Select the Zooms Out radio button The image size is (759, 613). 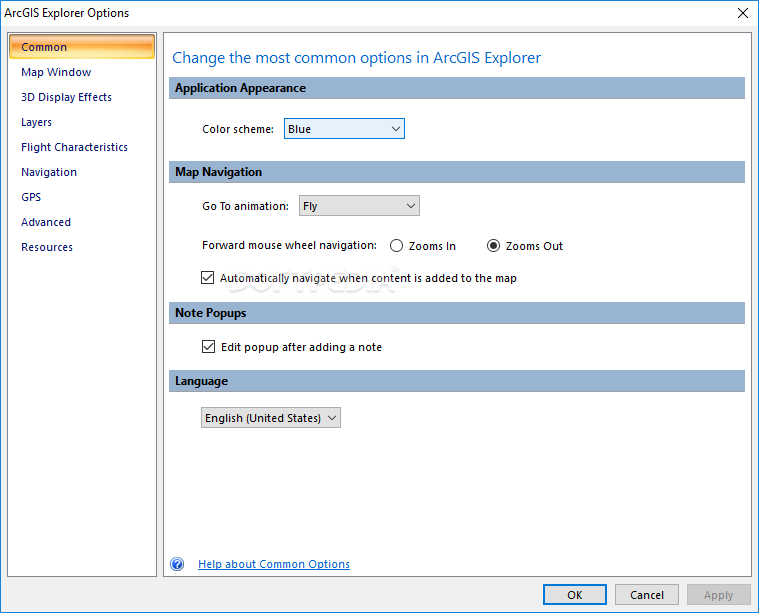493,246
